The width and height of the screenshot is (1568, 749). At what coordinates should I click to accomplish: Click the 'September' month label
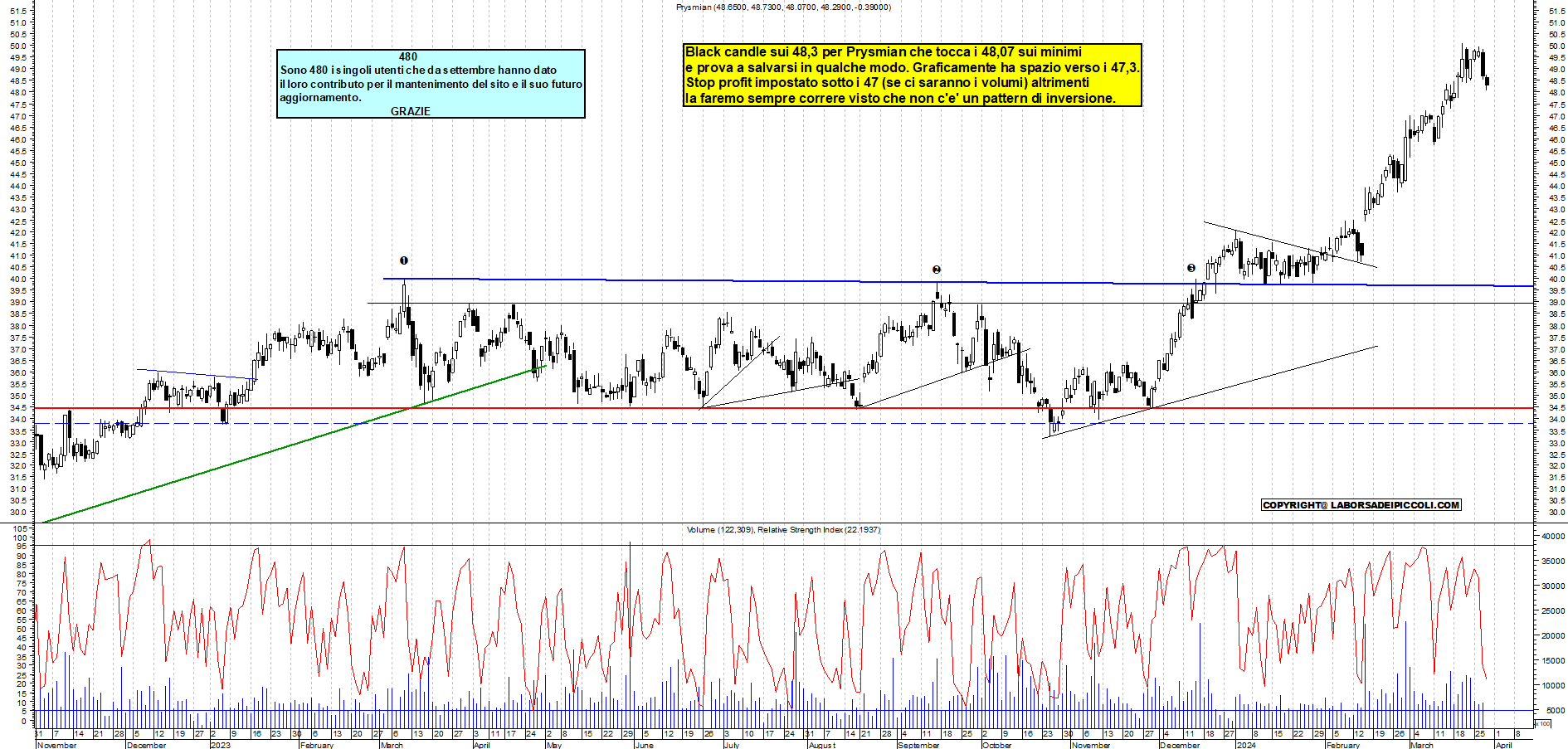[x=918, y=745]
